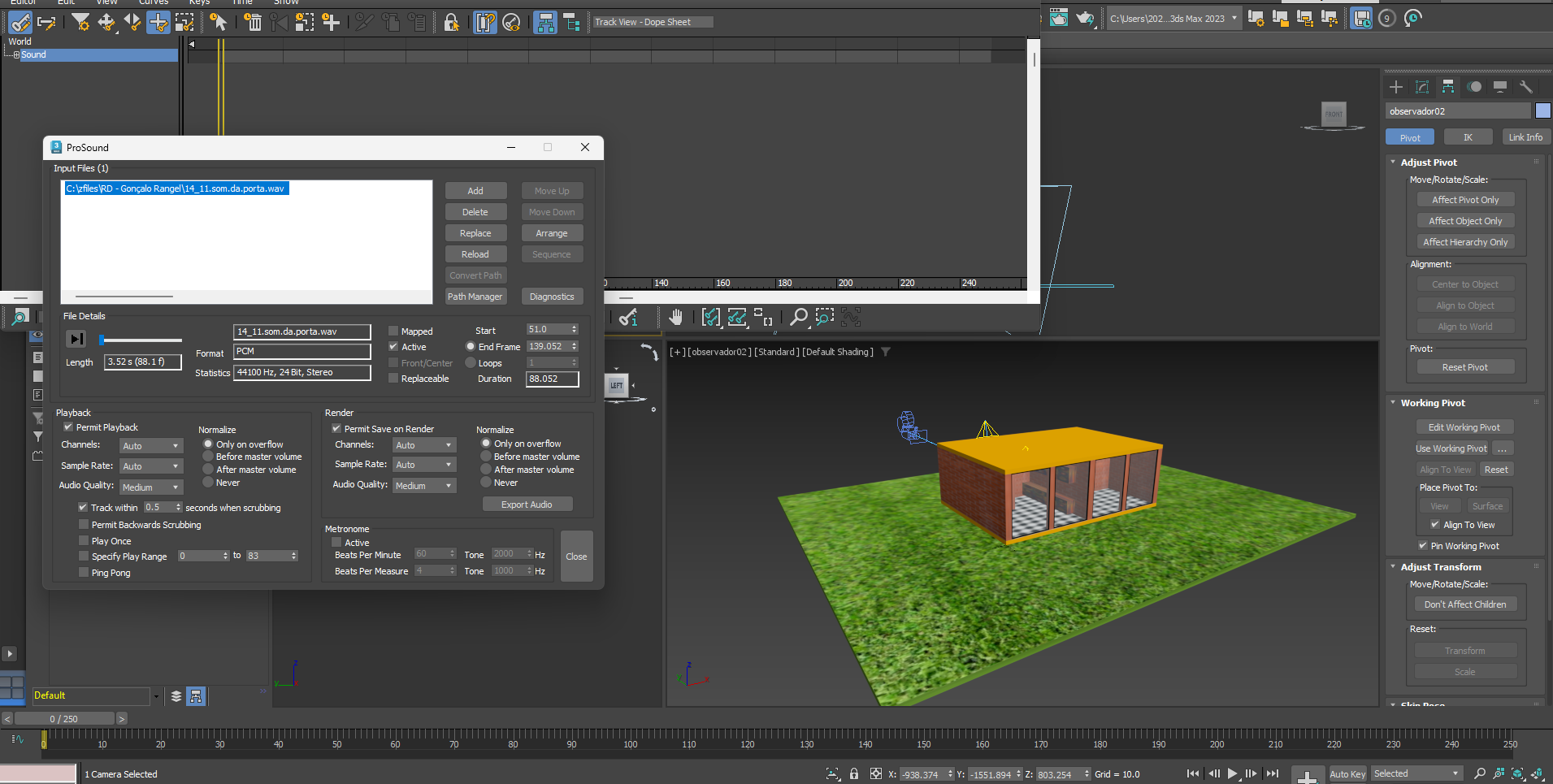The width and height of the screenshot is (1553, 784).
Task: Click the Export Audio button
Action: tap(527, 505)
